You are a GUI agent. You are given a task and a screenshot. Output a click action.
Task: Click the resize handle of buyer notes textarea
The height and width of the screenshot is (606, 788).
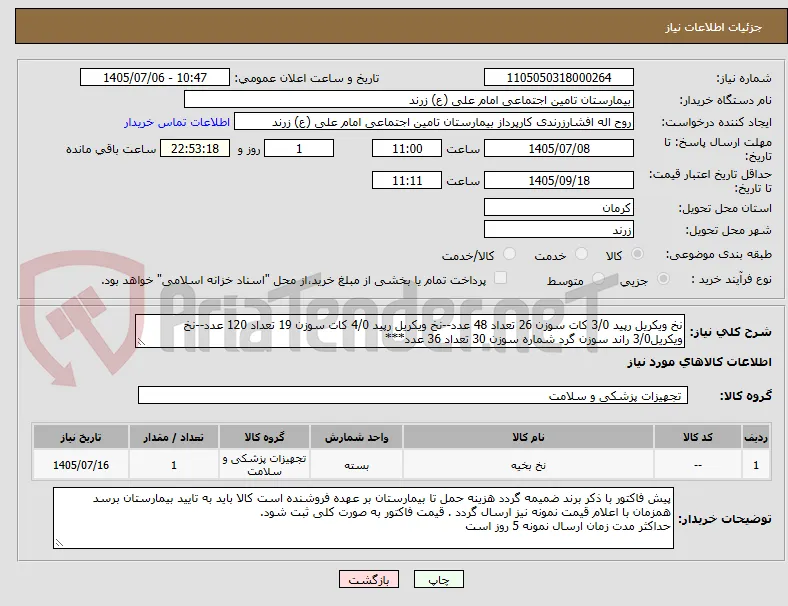click(x=59, y=543)
